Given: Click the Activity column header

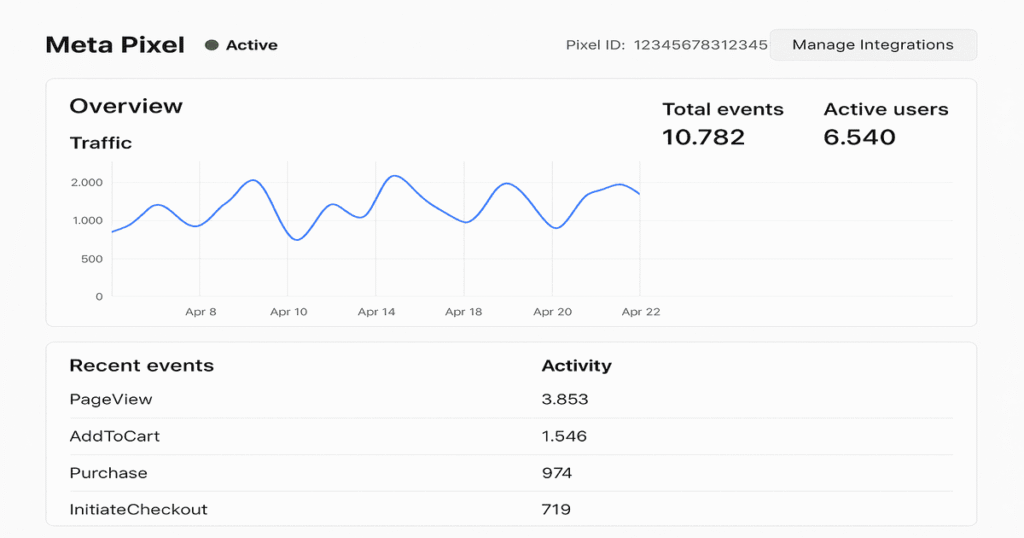Looking at the screenshot, I should point(577,365).
